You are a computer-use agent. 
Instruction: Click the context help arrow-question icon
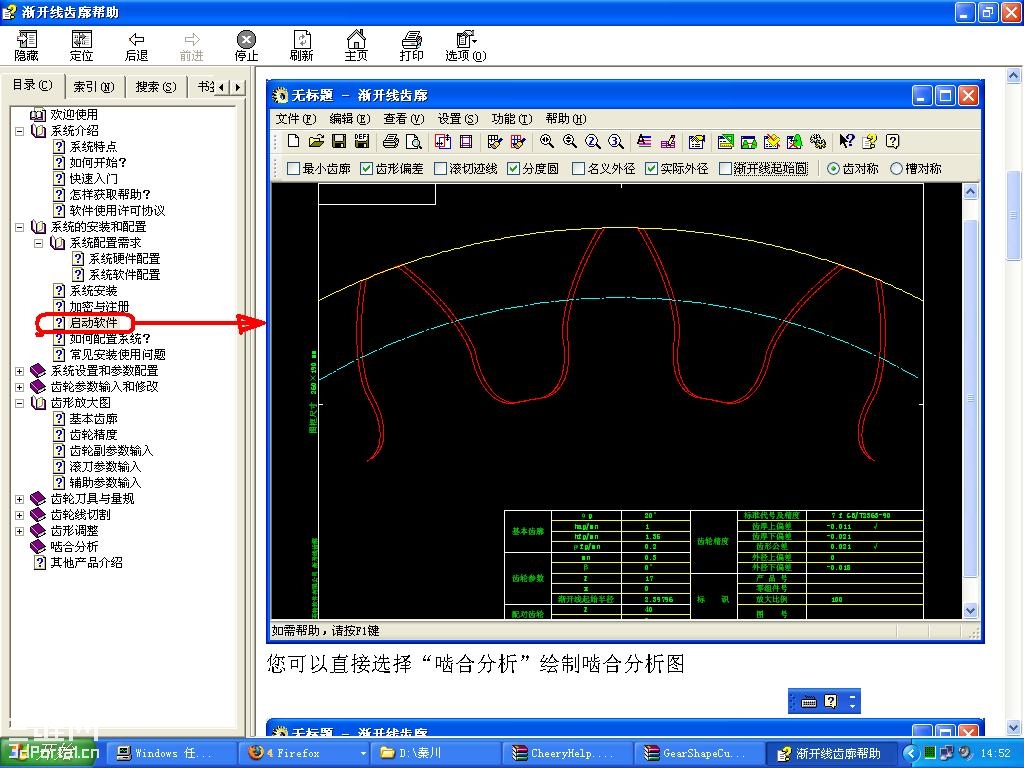(x=846, y=141)
